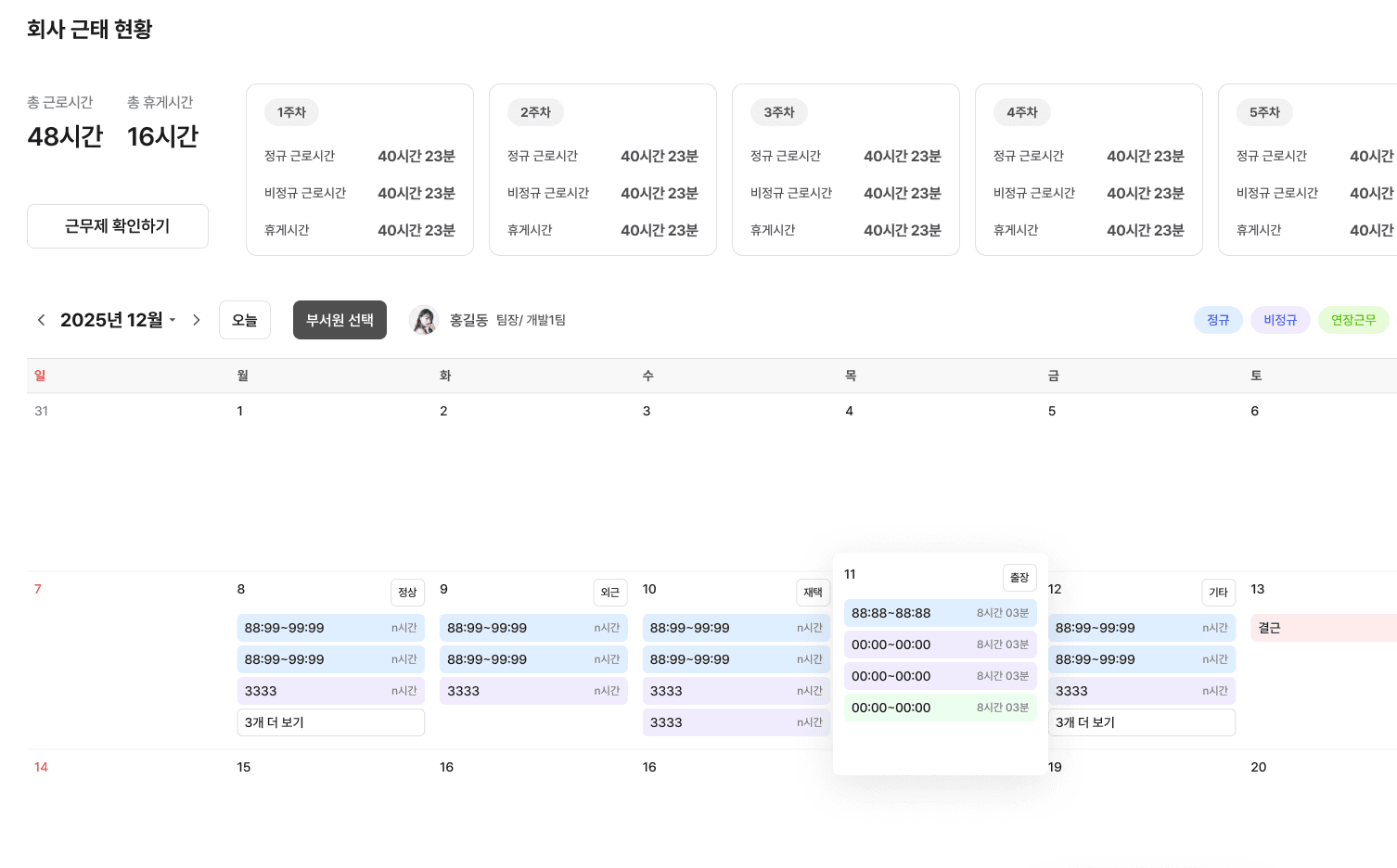1397x868 pixels.
Task: Click the 오늘 button
Action: pos(245,320)
